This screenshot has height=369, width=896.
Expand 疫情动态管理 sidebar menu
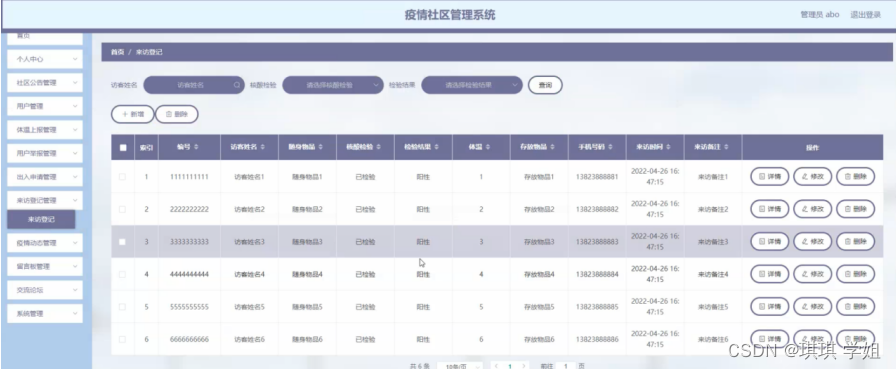pyautogui.click(x=45, y=243)
